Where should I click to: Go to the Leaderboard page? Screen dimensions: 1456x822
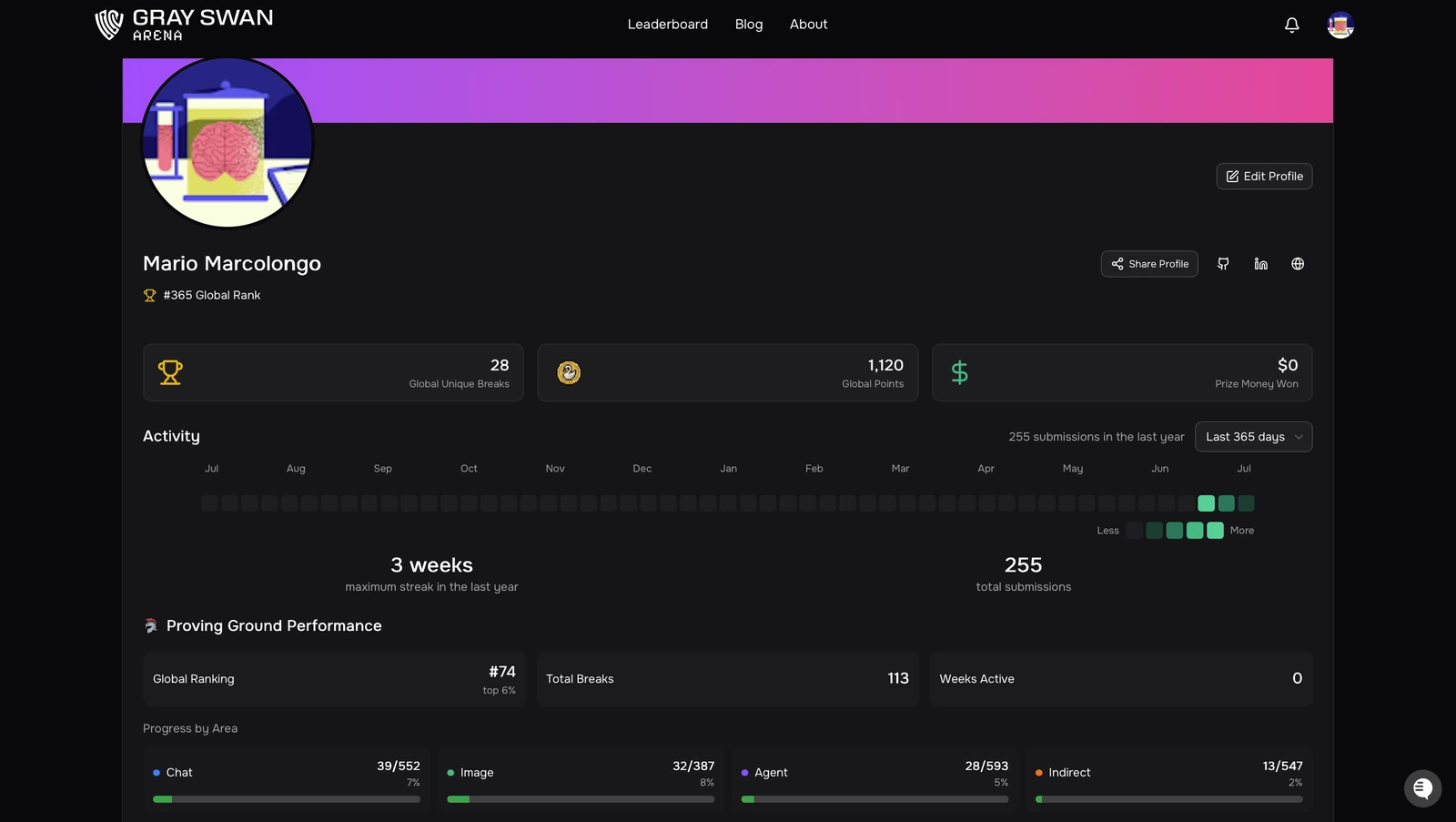[667, 25]
